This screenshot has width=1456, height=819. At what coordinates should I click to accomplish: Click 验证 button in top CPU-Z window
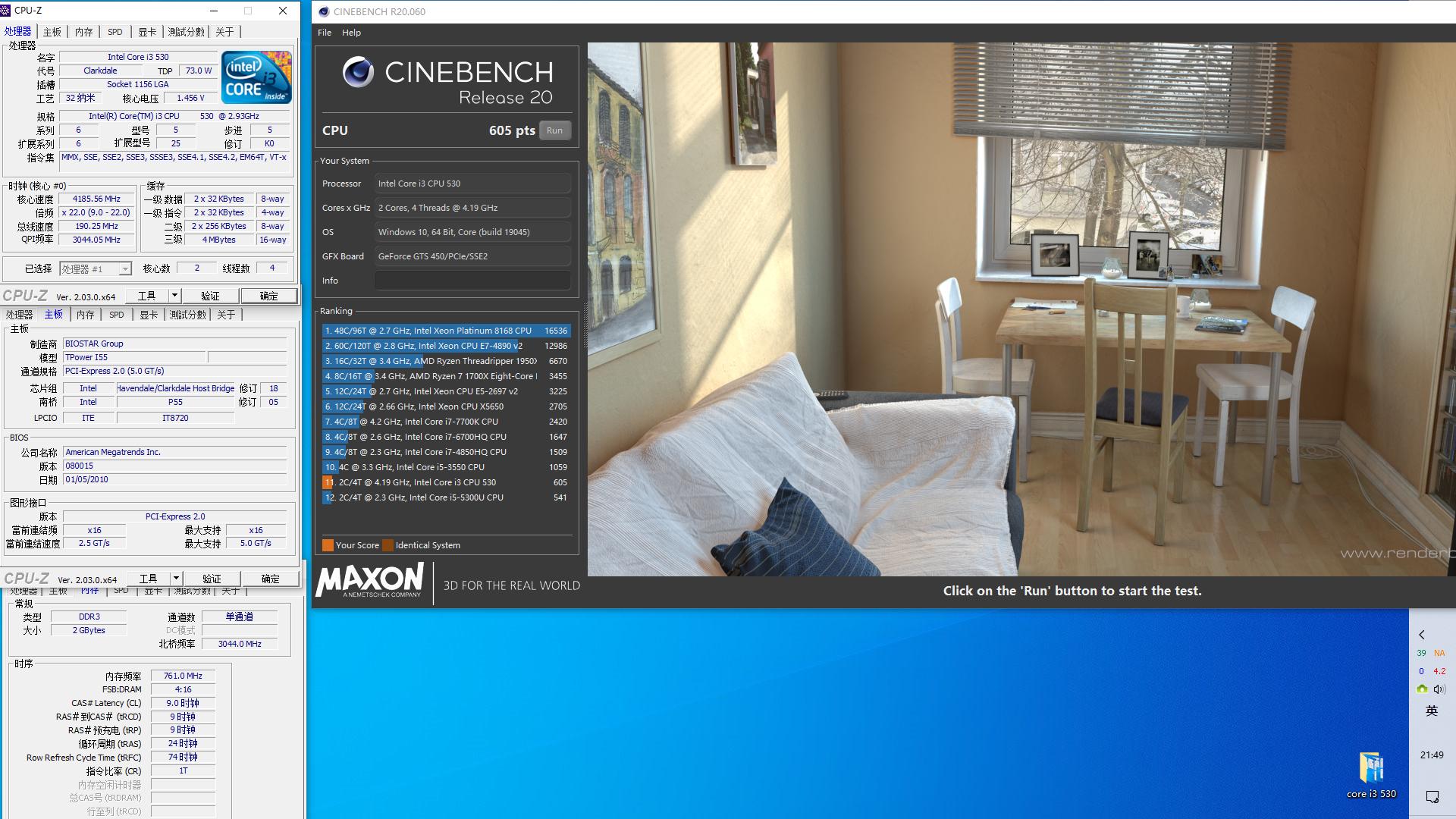(210, 296)
